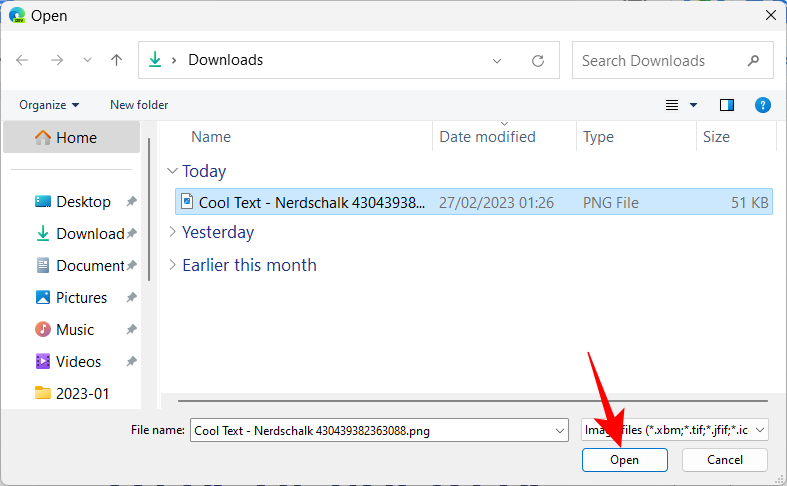Open the Organize dropdown menu
Image resolution: width=787 pixels, height=486 pixels.
pyautogui.click(x=48, y=105)
